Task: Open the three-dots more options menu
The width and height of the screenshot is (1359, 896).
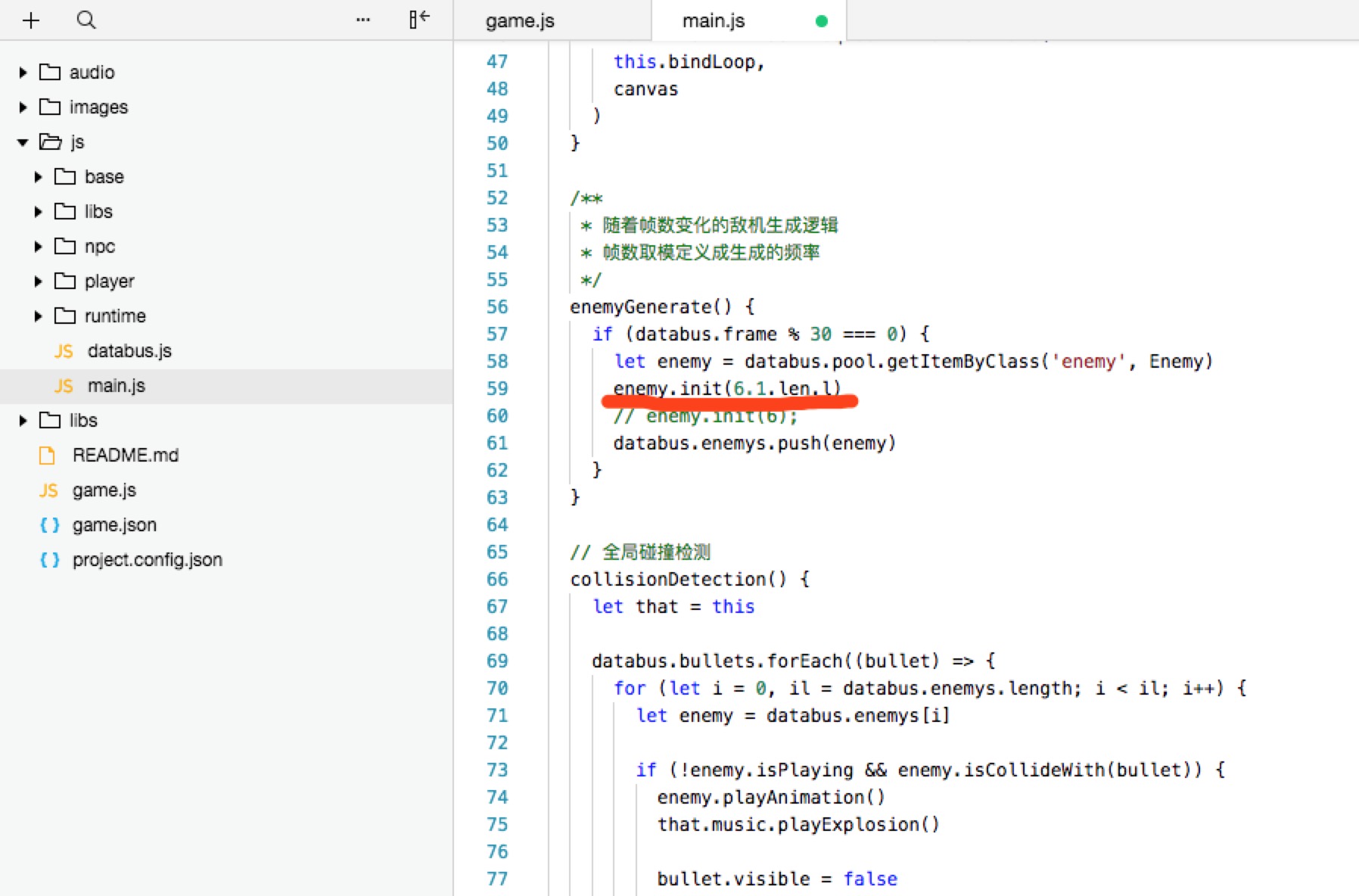Action: (x=363, y=20)
